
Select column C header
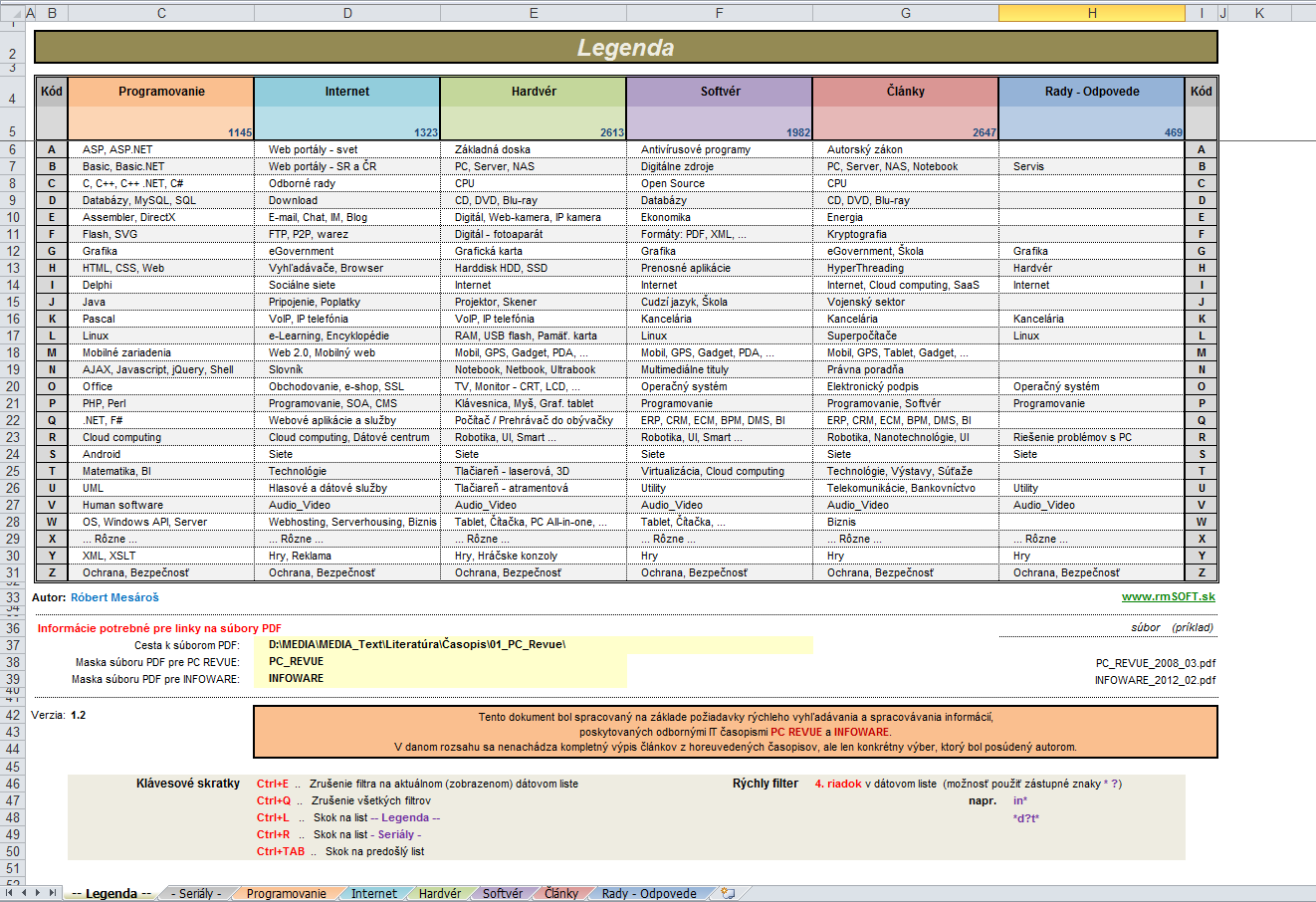click(161, 13)
